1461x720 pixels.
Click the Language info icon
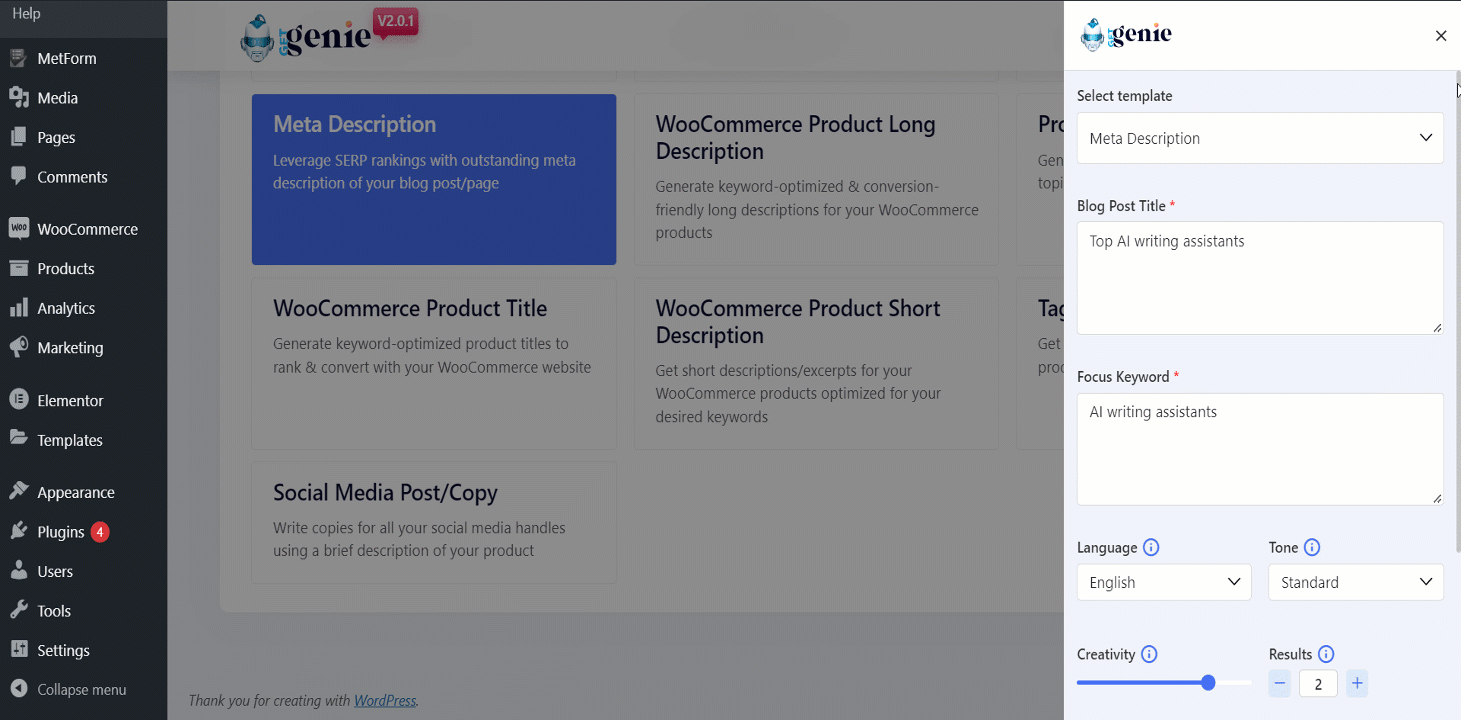tap(1151, 547)
